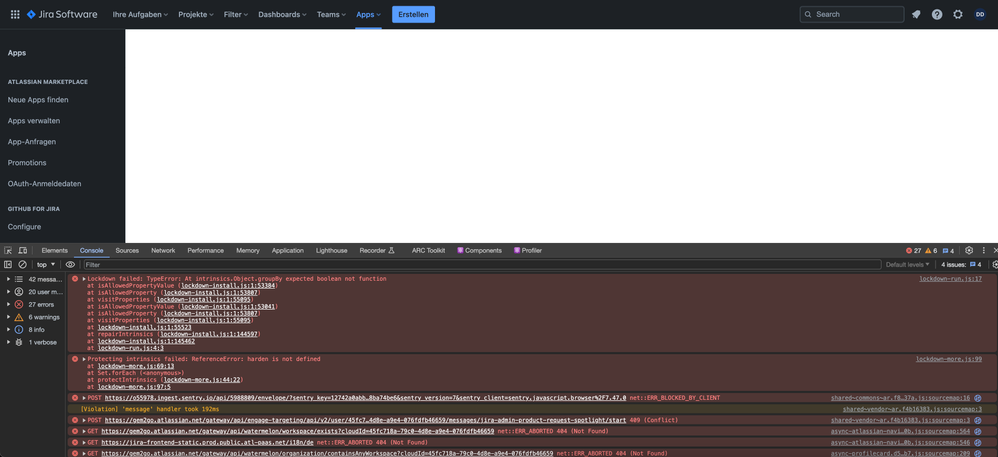Click the network icon on the workspace/exists row
The width and height of the screenshot is (998, 457).
tap(978, 431)
